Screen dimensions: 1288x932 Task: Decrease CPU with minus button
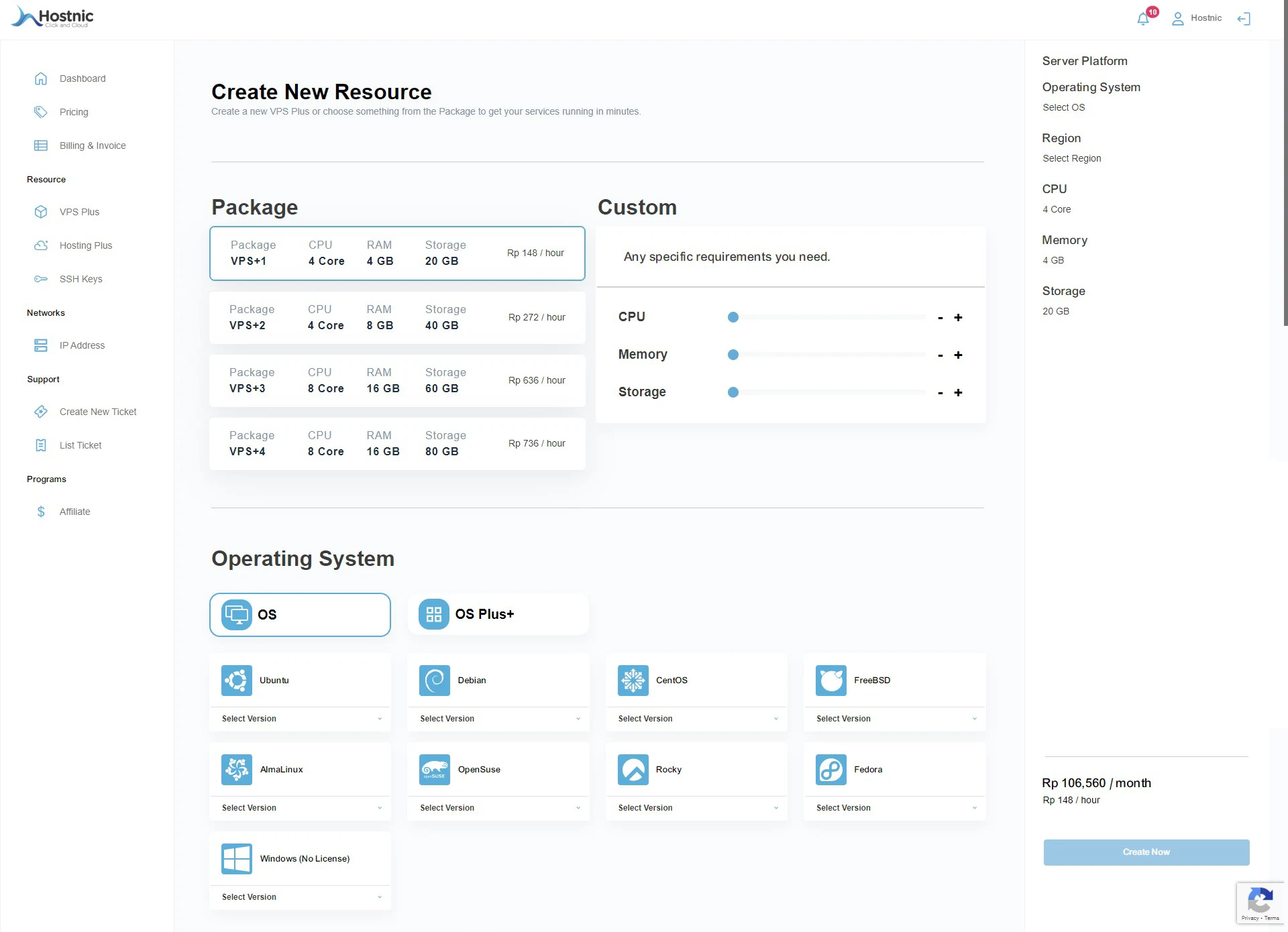coord(941,318)
